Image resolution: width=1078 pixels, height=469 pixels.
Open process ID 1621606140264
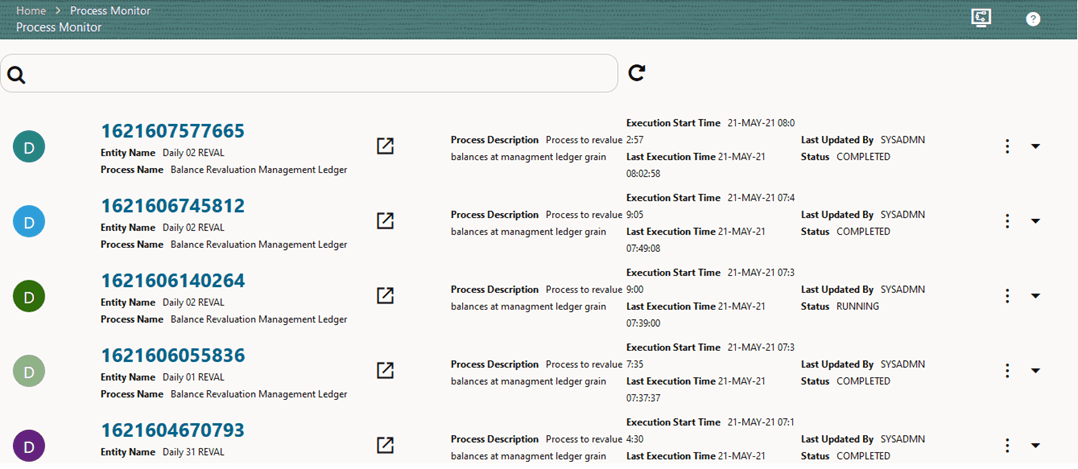click(x=173, y=281)
